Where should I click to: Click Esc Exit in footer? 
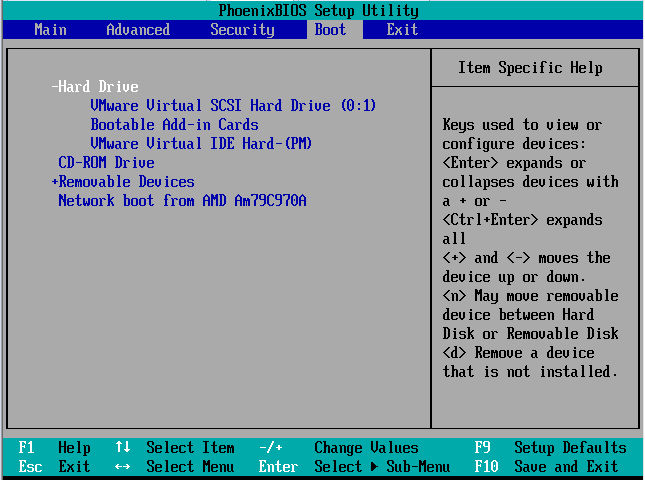(x=54, y=466)
